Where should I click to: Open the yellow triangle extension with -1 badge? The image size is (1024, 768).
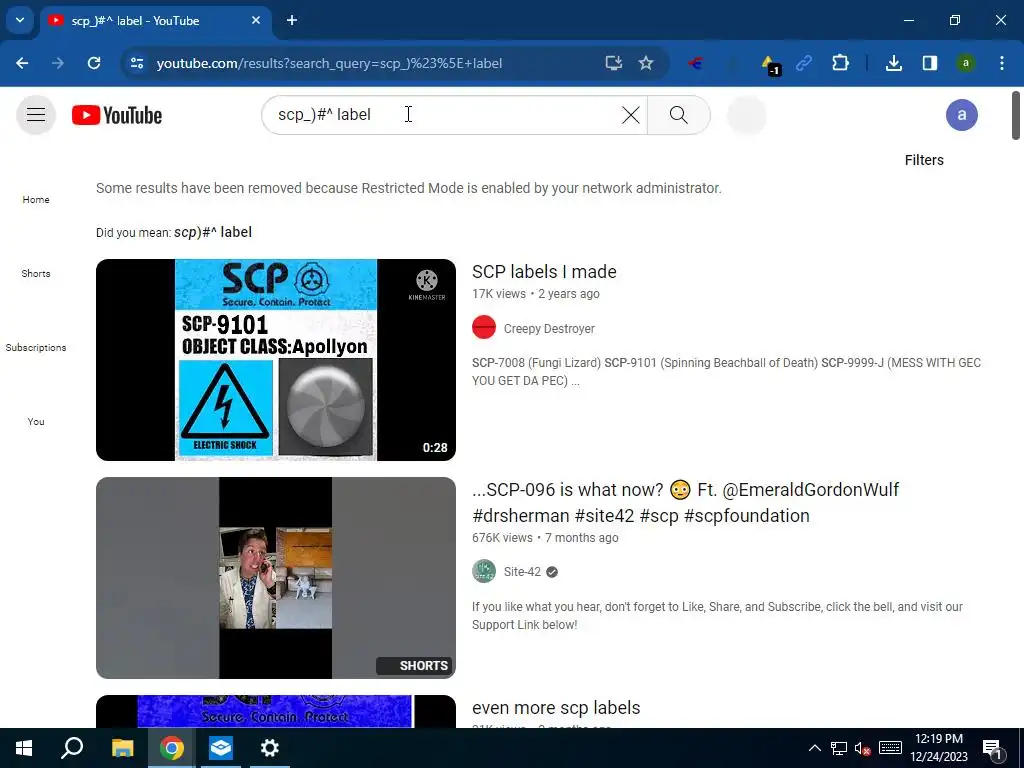(771, 64)
